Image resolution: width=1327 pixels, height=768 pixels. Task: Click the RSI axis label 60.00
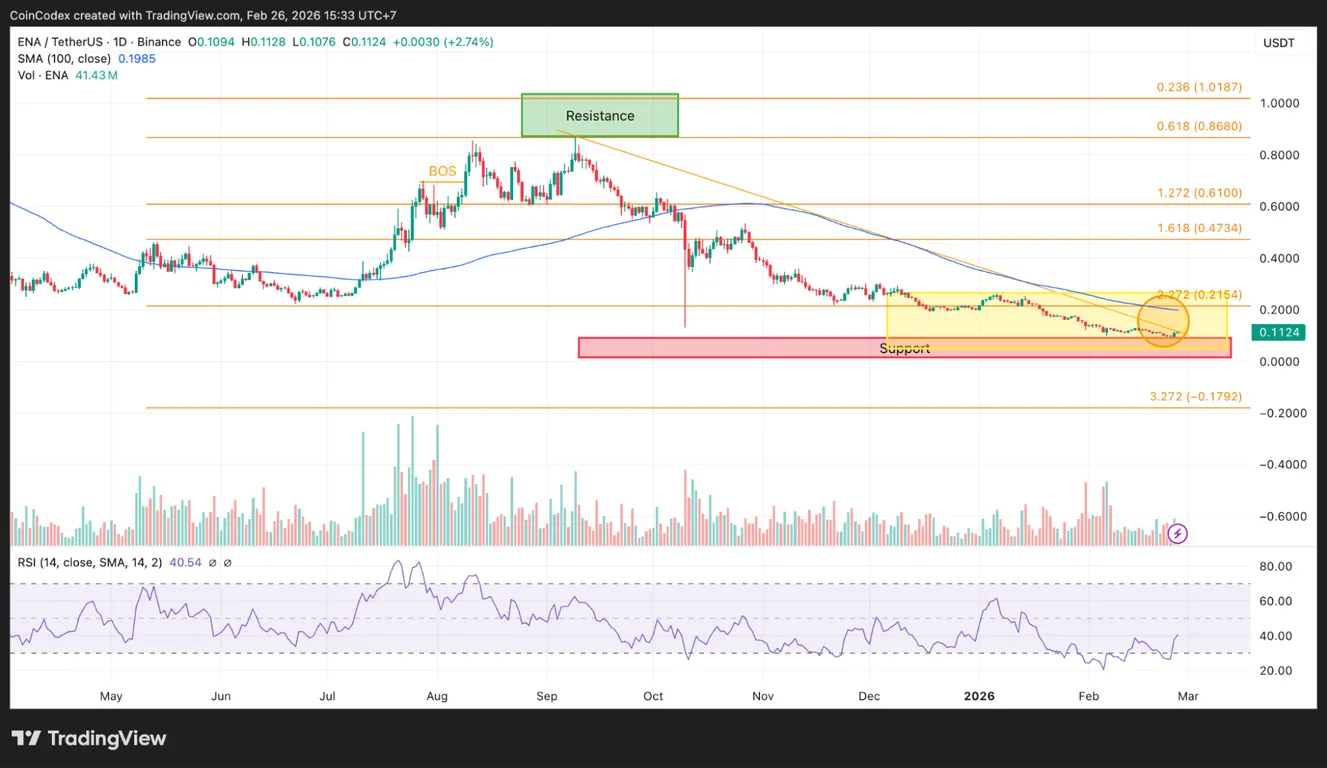(x=1277, y=601)
